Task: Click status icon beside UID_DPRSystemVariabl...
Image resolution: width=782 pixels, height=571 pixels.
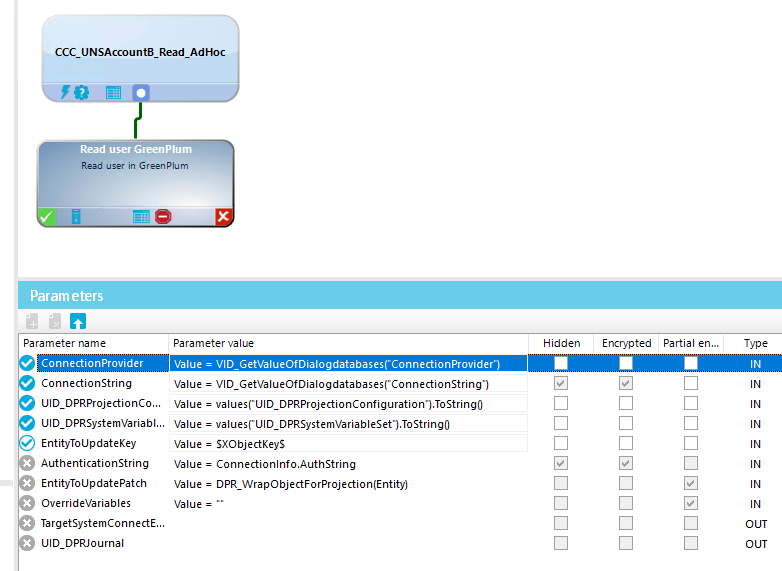Action: 27,423
